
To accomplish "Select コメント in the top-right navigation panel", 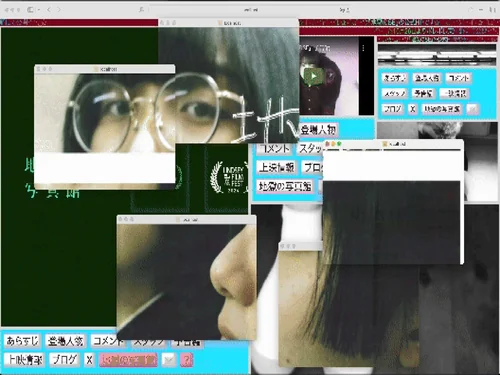I will tap(459, 78).
